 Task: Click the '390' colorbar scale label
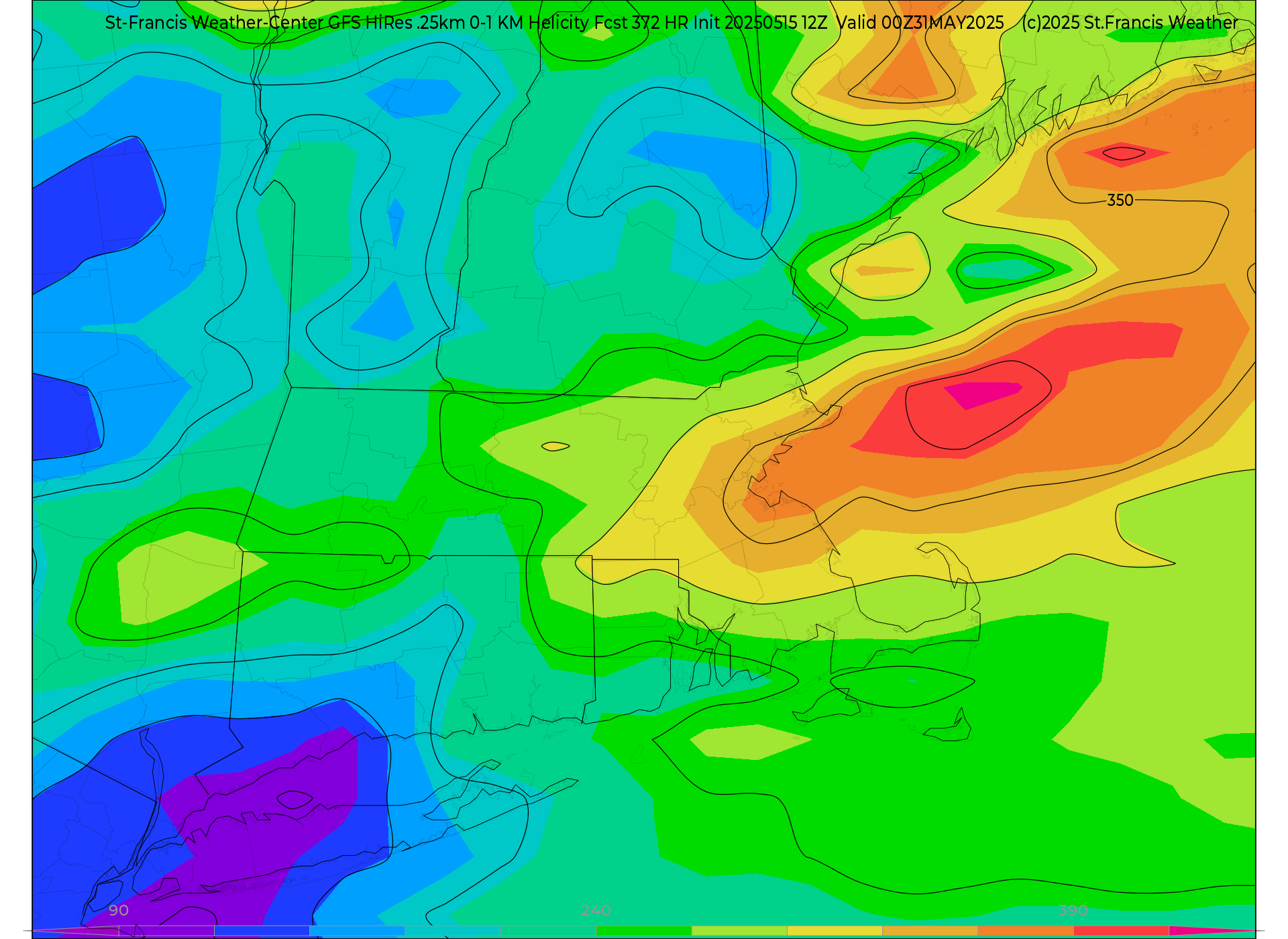pos(1073,910)
